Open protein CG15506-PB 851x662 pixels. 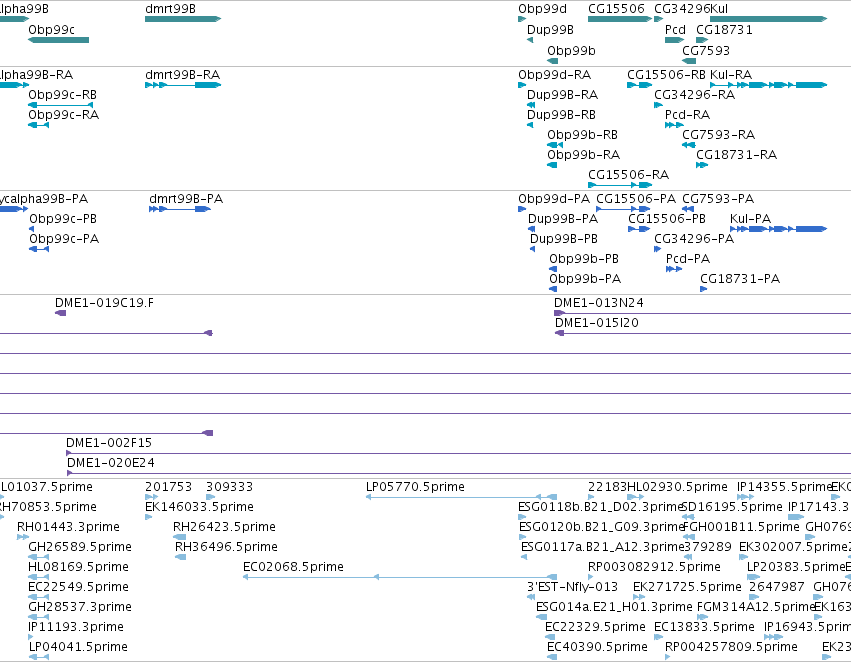tap(667, 219)
